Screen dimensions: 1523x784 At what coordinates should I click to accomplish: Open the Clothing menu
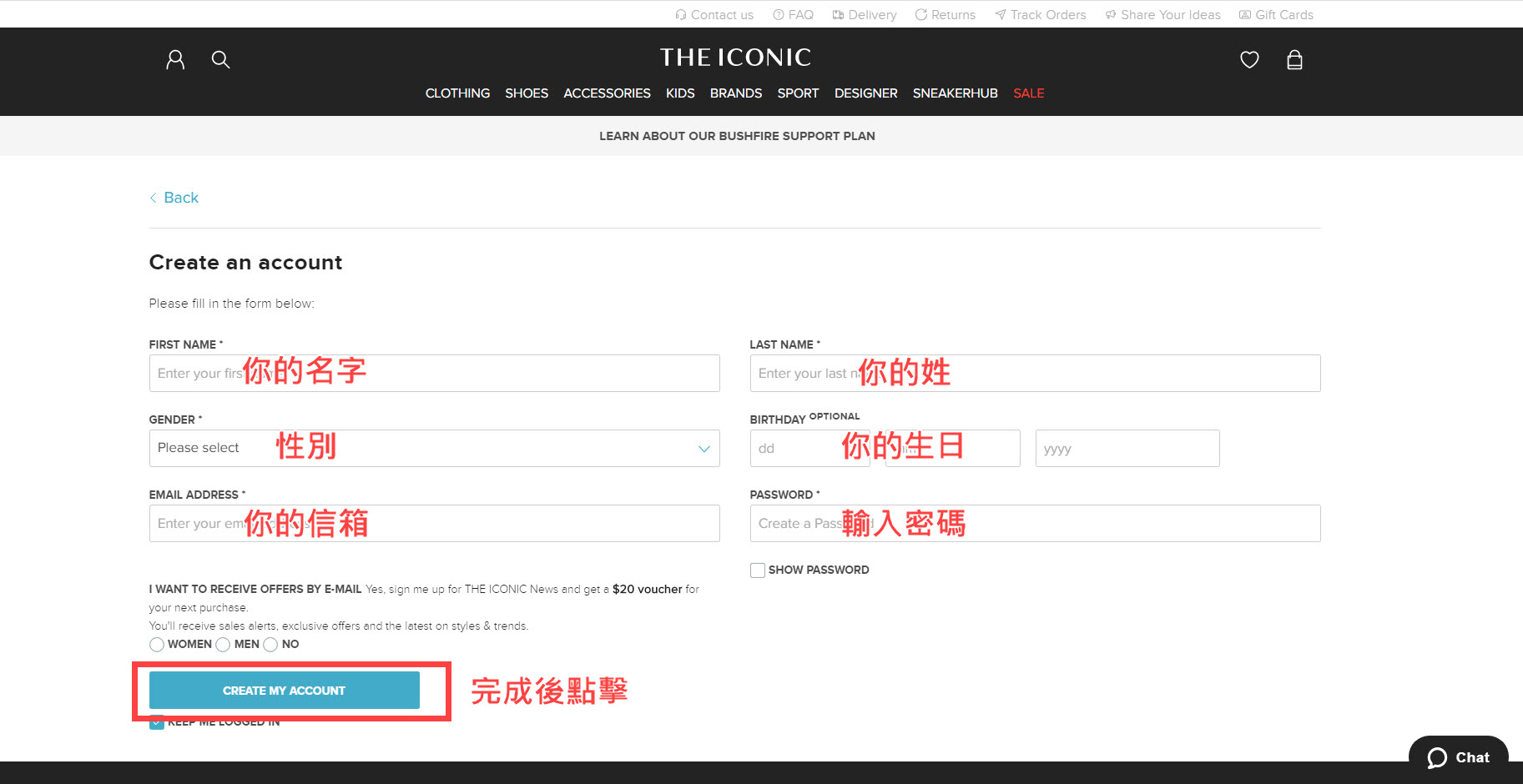(x=457, y=93)
